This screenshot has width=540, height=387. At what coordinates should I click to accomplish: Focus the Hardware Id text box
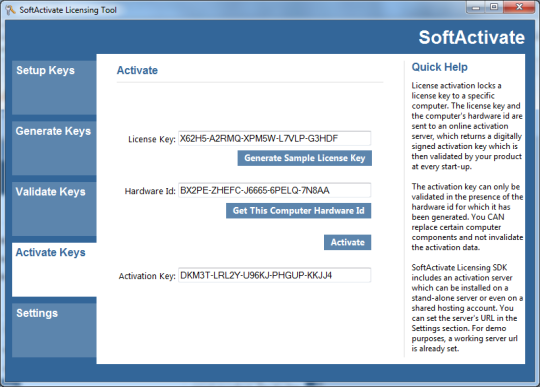pos(274,190)
